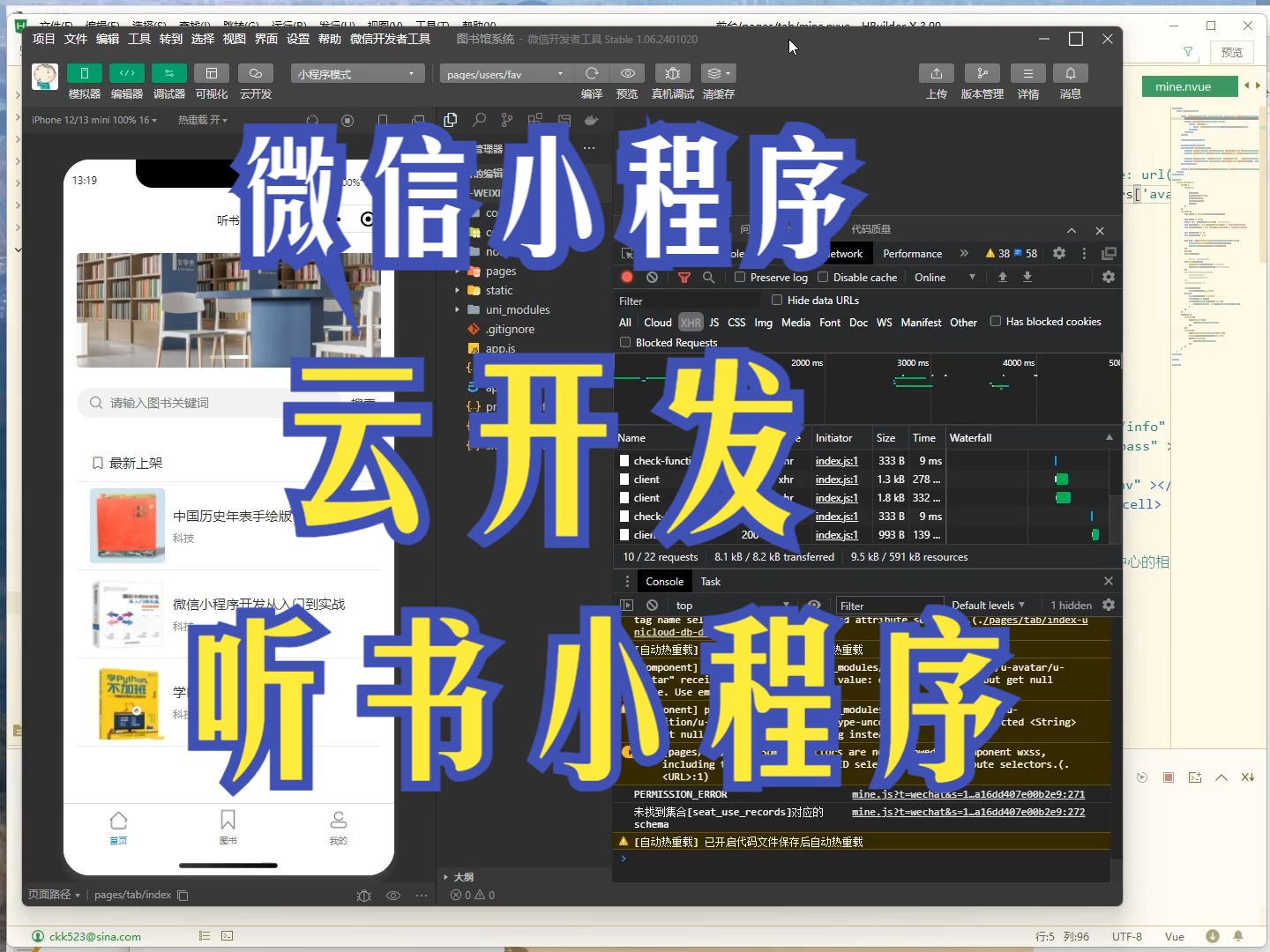Open the network search magnifier
Image resolution: width=1270 pixels, height=952 pixels.
coord(708,277)
